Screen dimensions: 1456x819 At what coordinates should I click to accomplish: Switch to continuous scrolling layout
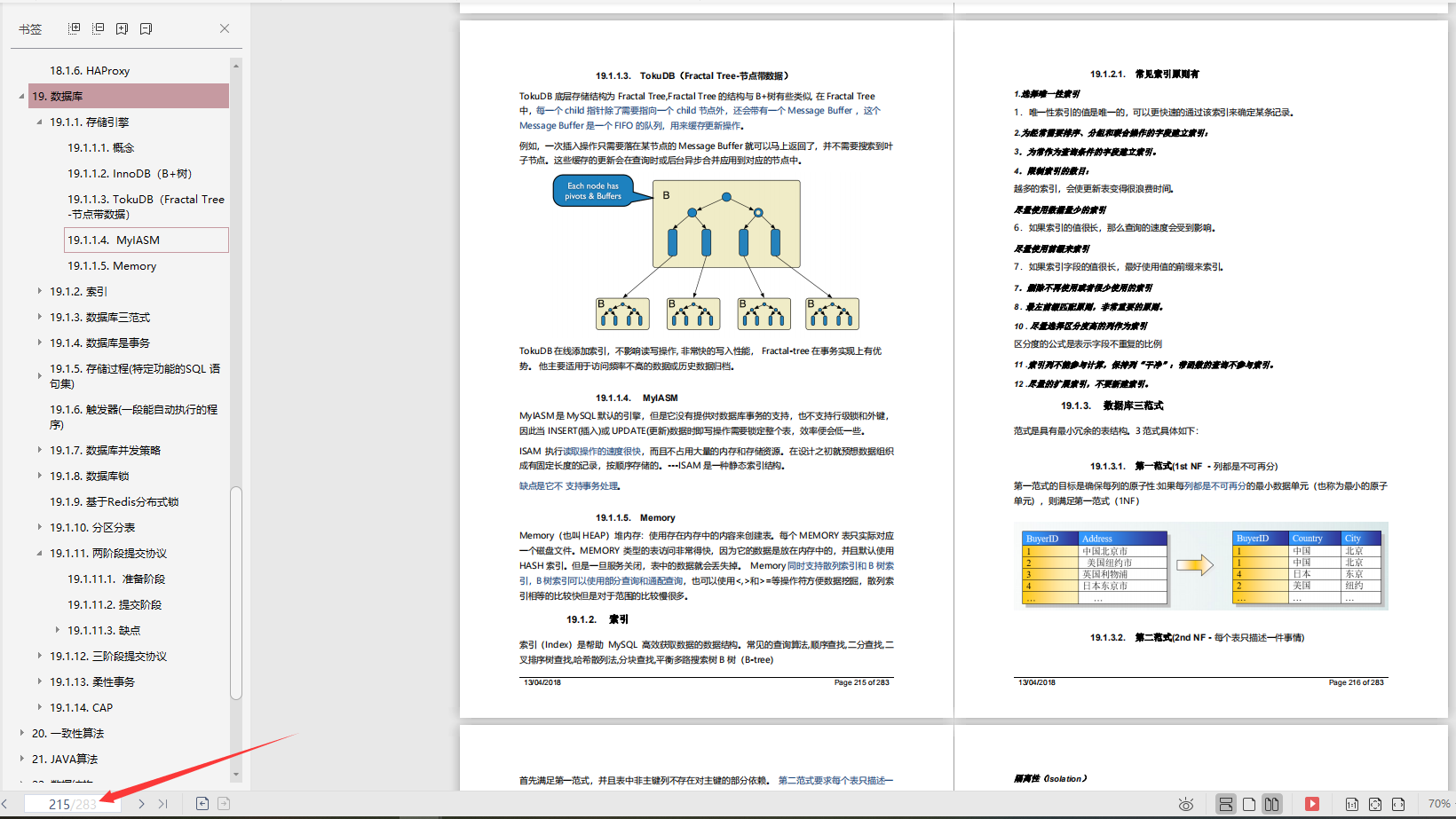click(1226, 804)
